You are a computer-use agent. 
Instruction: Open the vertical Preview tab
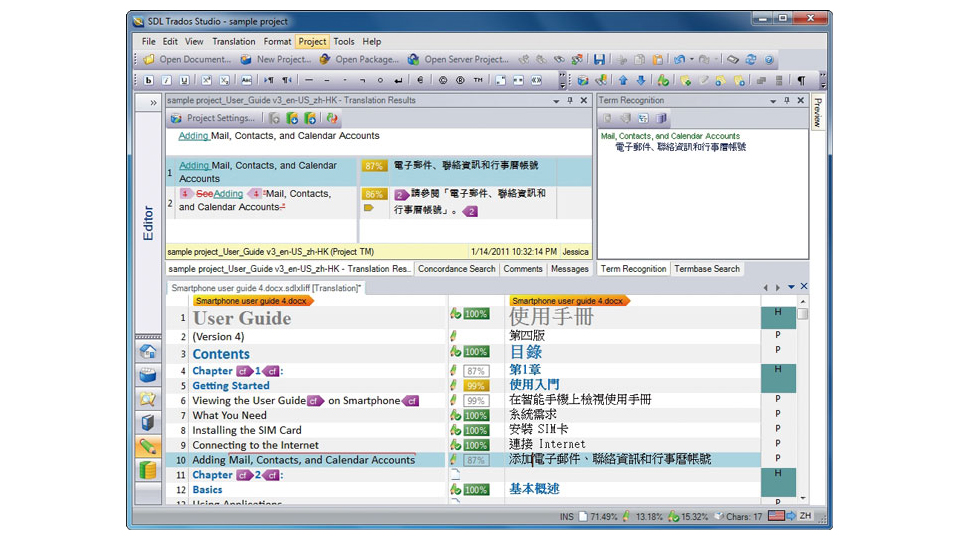[x=817, y=112]
